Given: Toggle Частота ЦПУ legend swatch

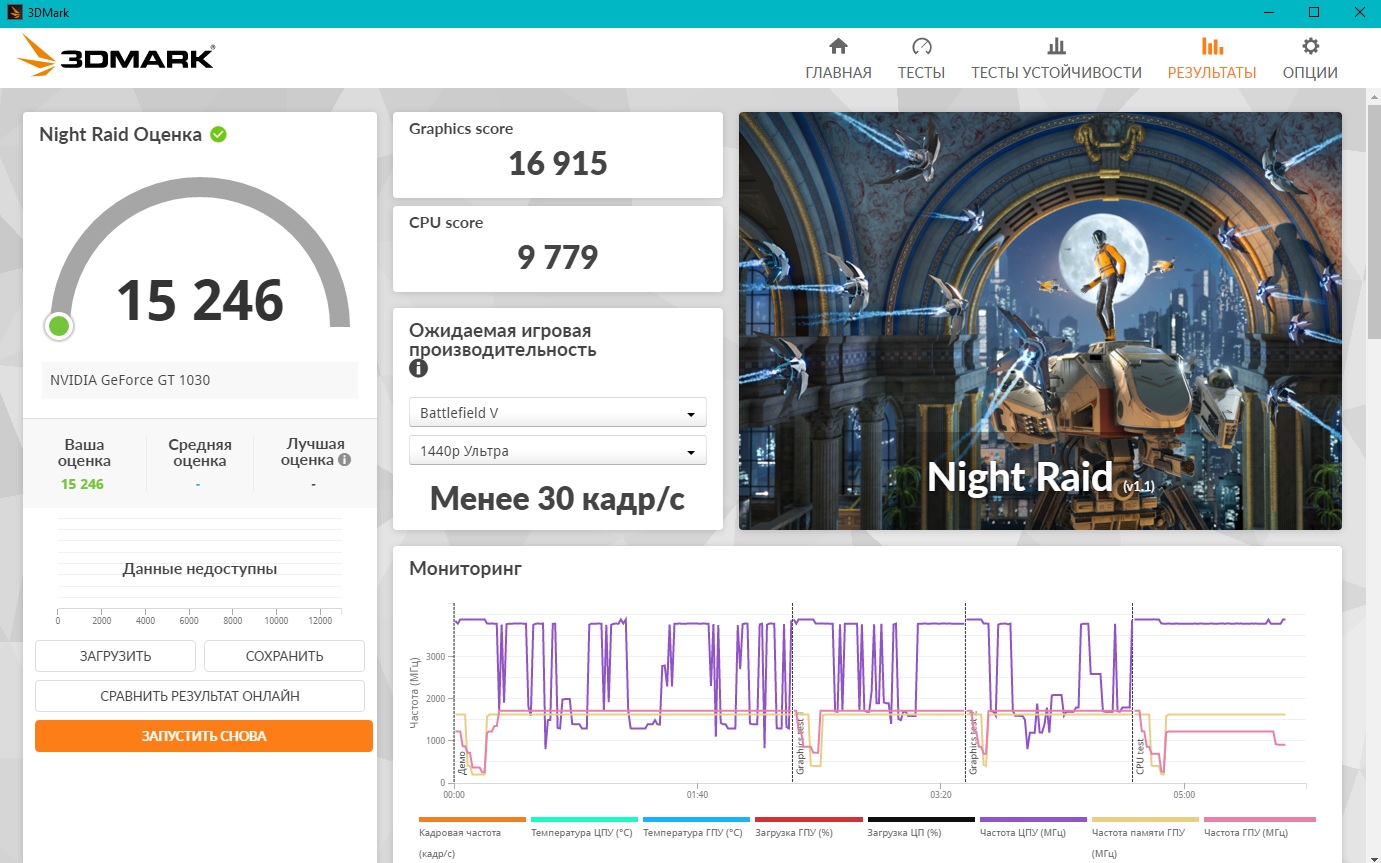Looking at the screenshot, I should click(x=1033, y=819).
